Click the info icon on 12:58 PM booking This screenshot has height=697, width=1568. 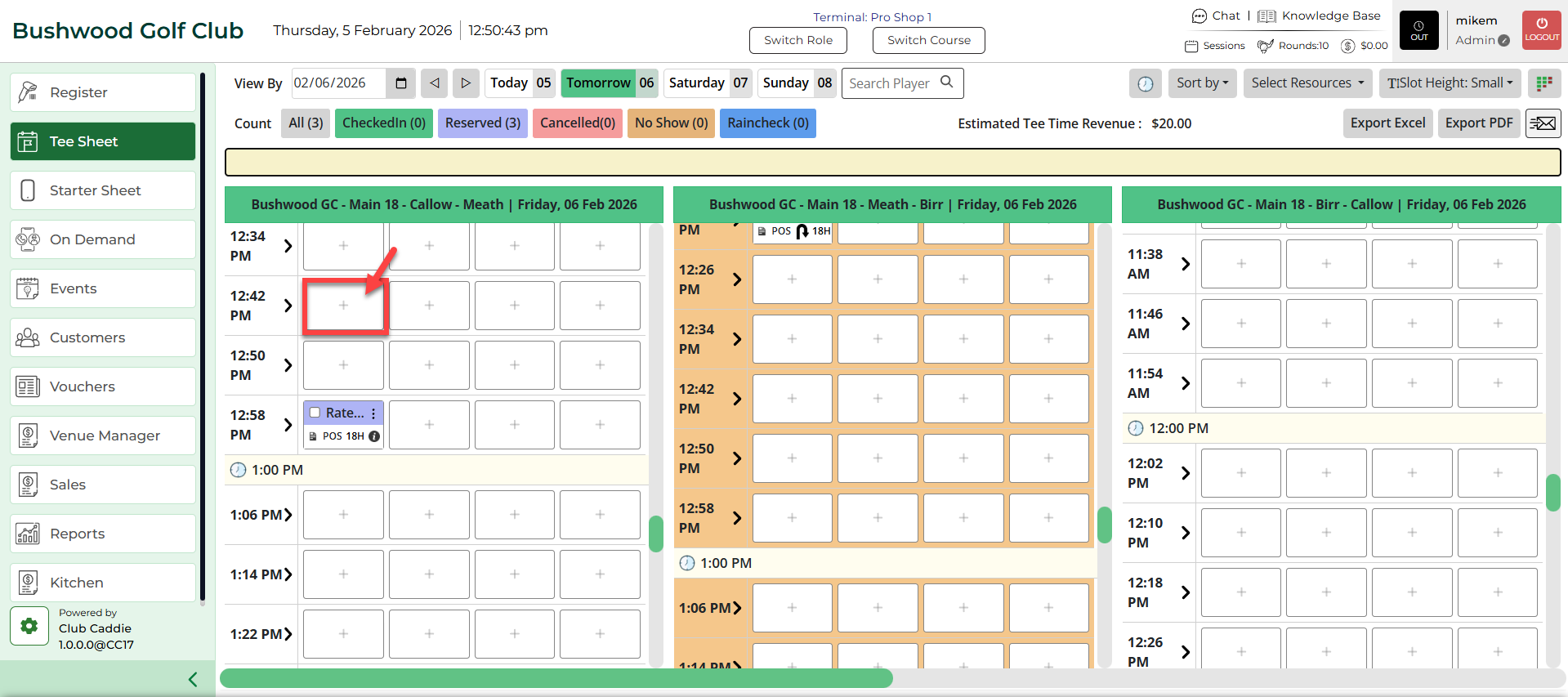pos(374,436)
